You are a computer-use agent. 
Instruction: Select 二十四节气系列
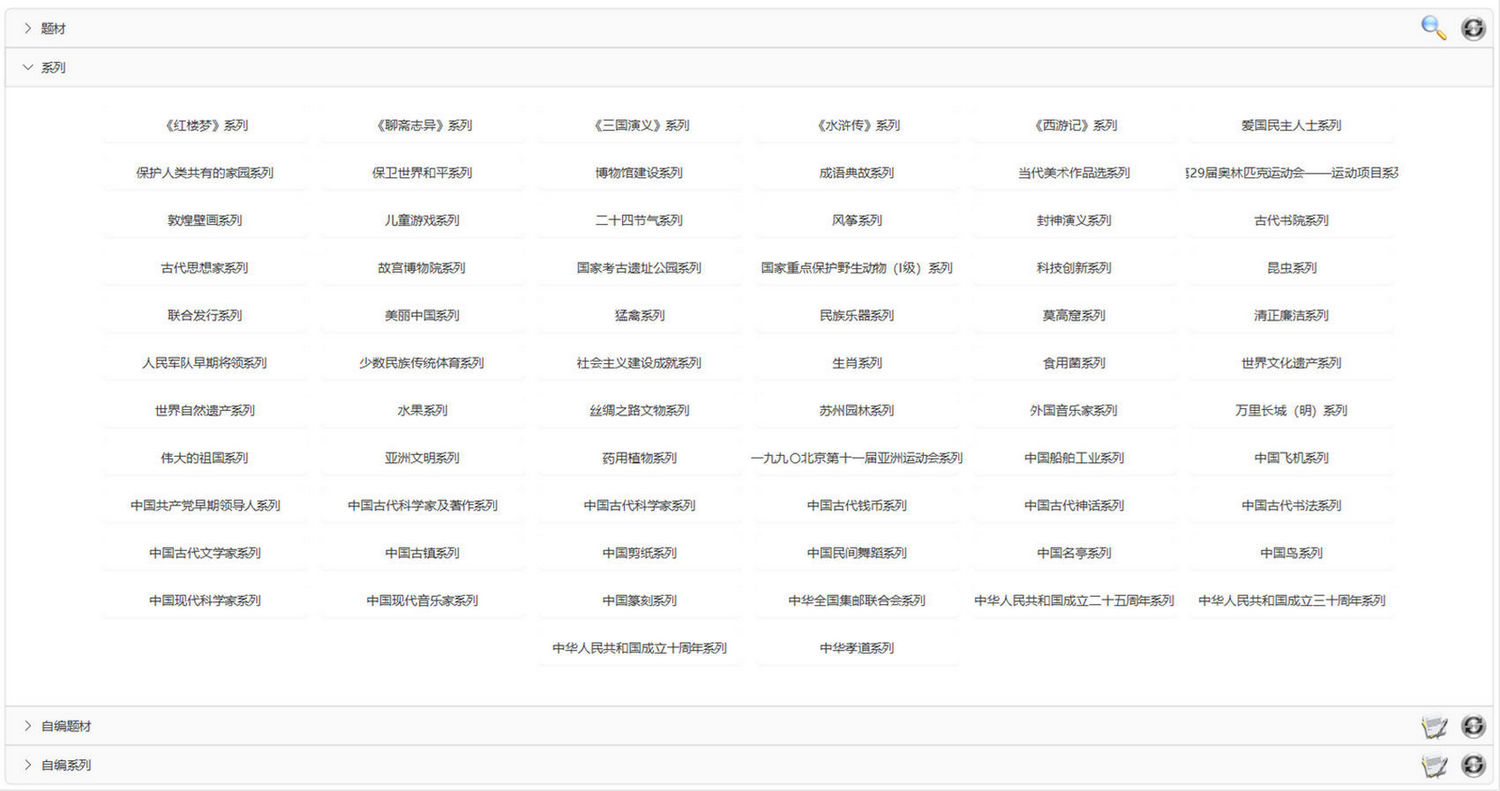point(639,221)
